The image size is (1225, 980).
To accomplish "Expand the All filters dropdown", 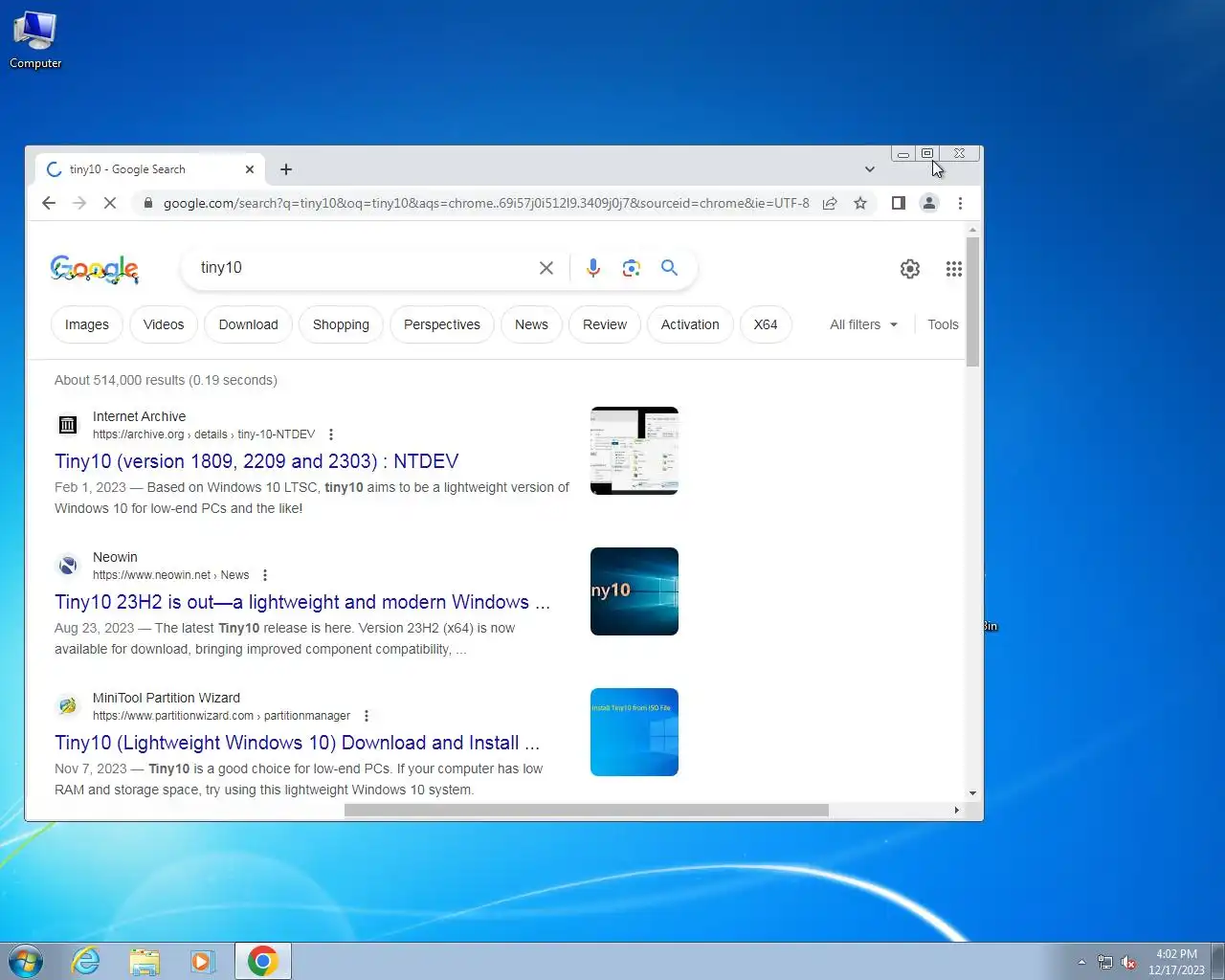I will tap(863, 324).
